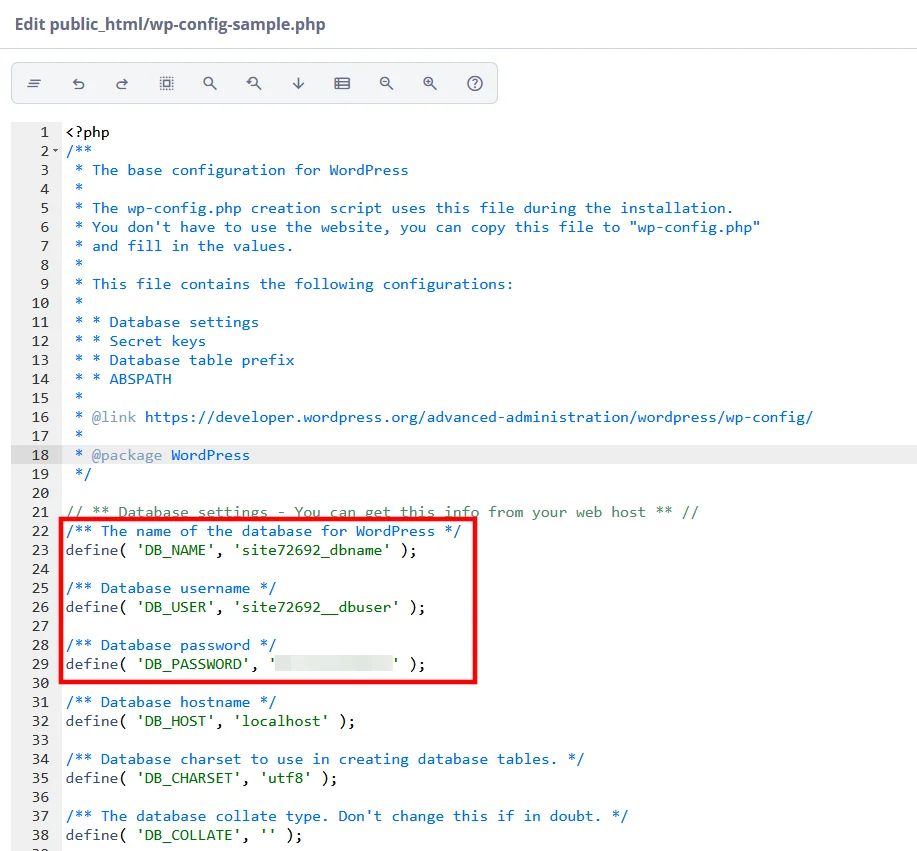This screenshot has width=917, height=851.
Task: Open the keyboard shortcuts panel
Action: tap(342, 83)
